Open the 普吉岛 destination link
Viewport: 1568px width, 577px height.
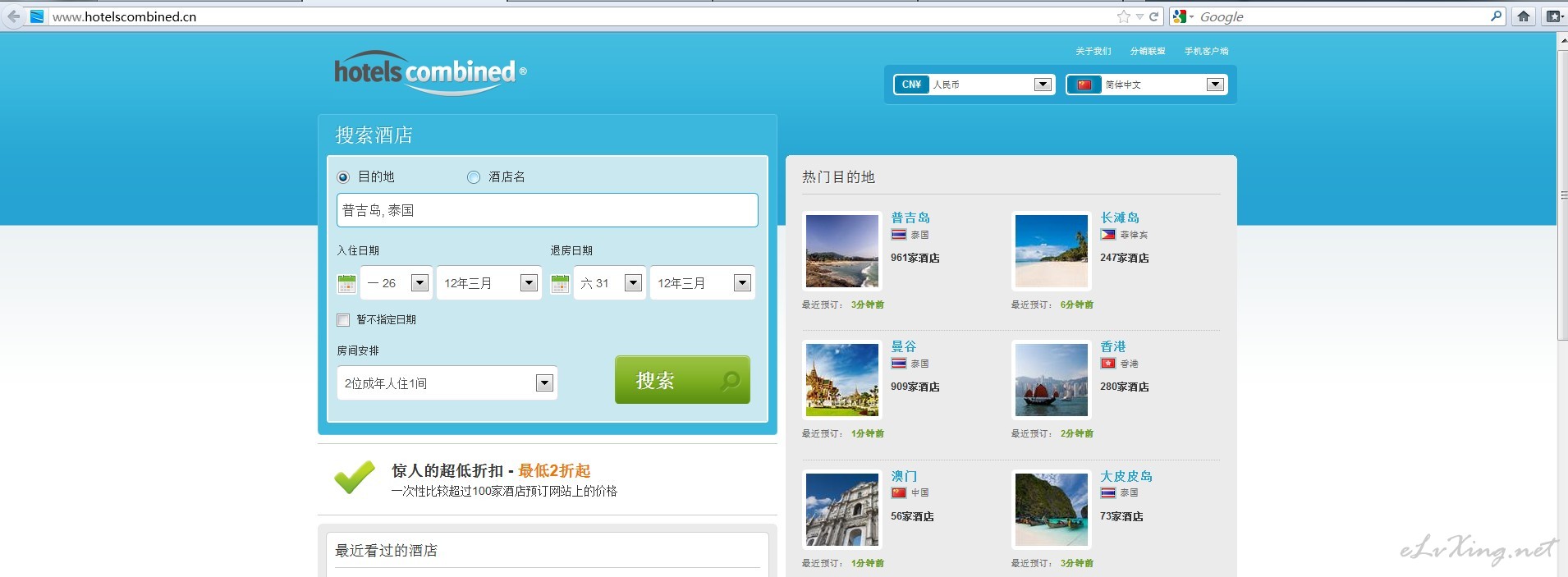[910, 218]
